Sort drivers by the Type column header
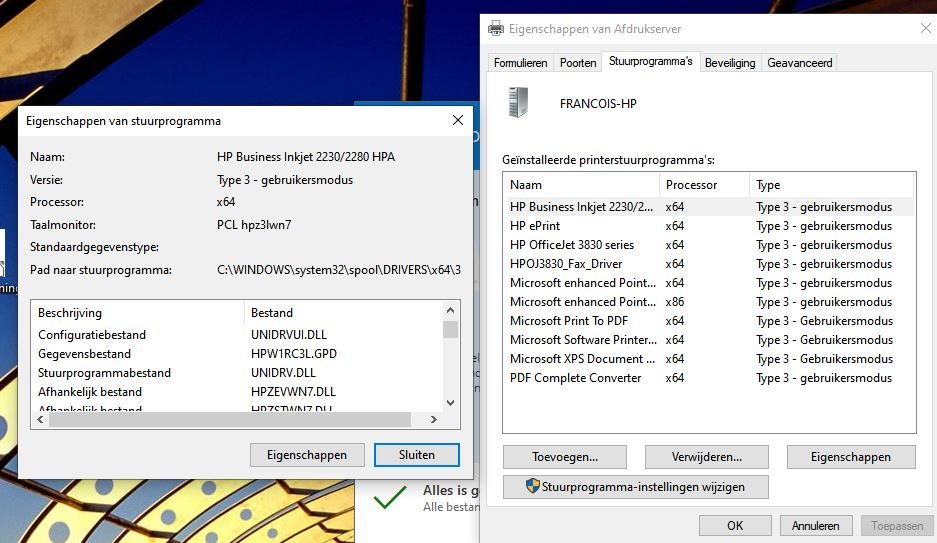The width and height of the screenshot is (937, 543). click(831, 185)
